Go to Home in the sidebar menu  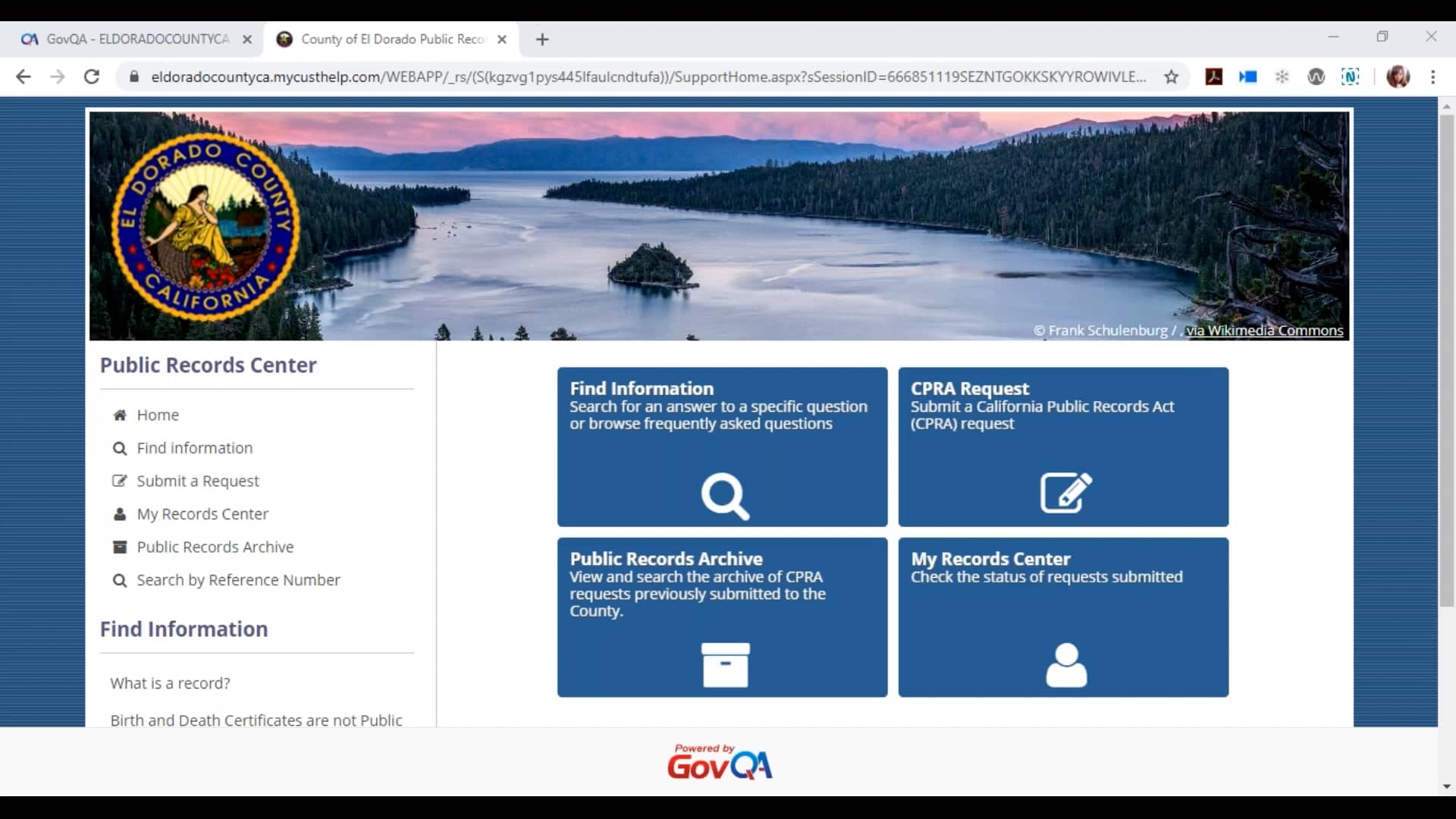tap(158, 415)
